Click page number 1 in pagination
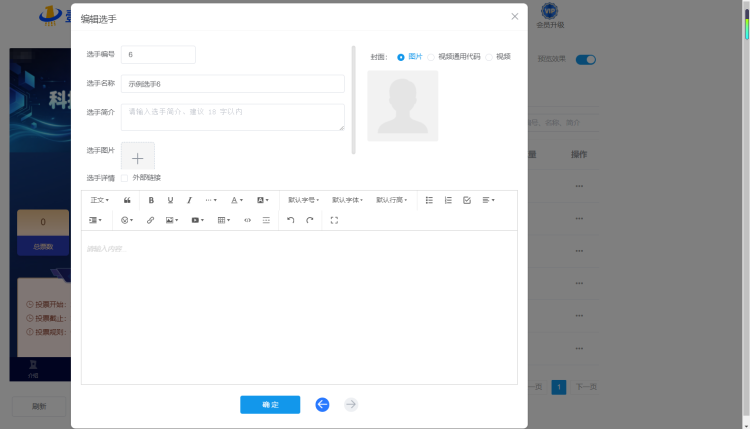This screenshot has height=429, width=750. coord(559,387)
